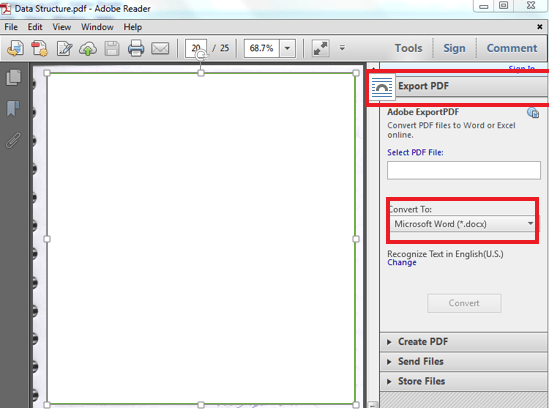The image size is (549, 411).
Task: Switch to the Tools pane
Action: [408, 48]
